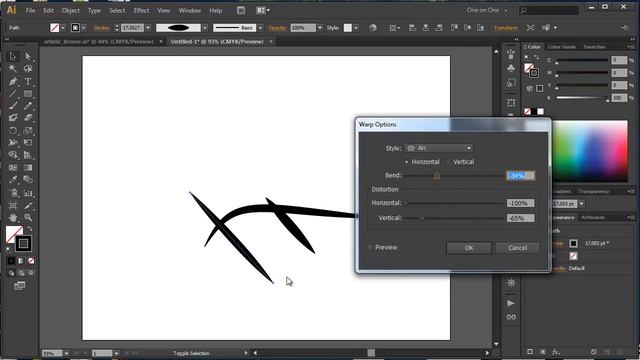Select the Hand tool
The height and width of the screenshot is (360, 640).
[x=13, y=218]
